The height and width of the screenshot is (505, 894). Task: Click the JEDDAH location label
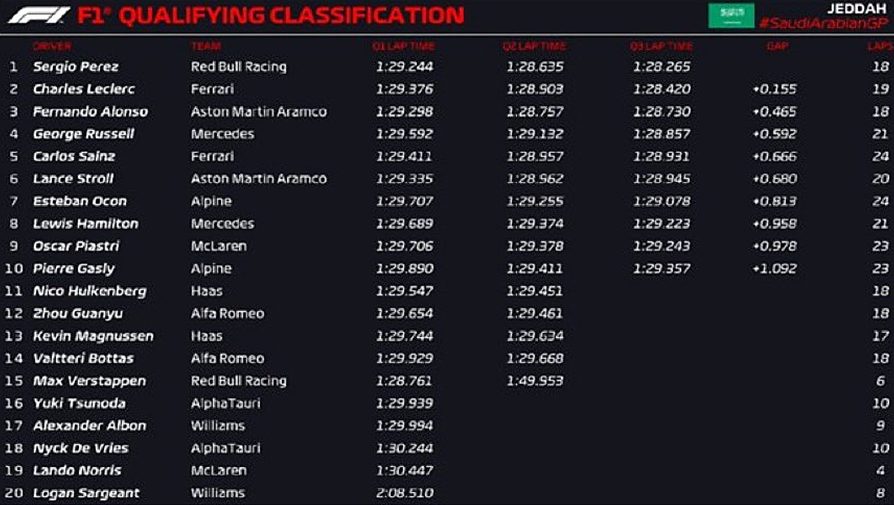point(856,9)
